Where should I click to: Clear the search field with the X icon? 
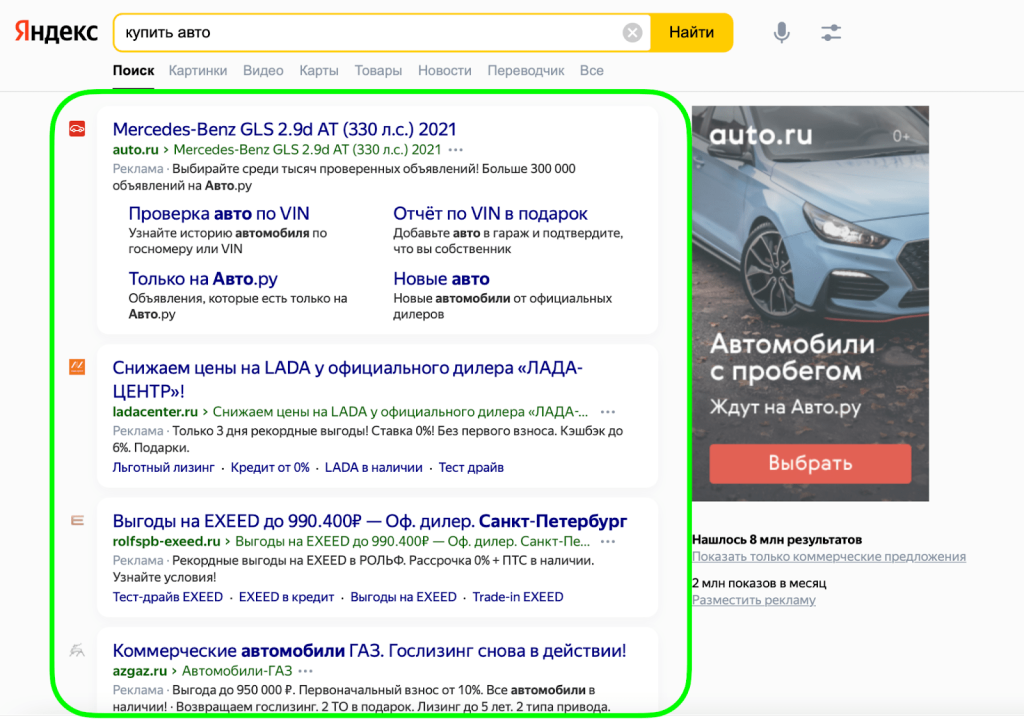pyautogui.click(x=632, y=33)
